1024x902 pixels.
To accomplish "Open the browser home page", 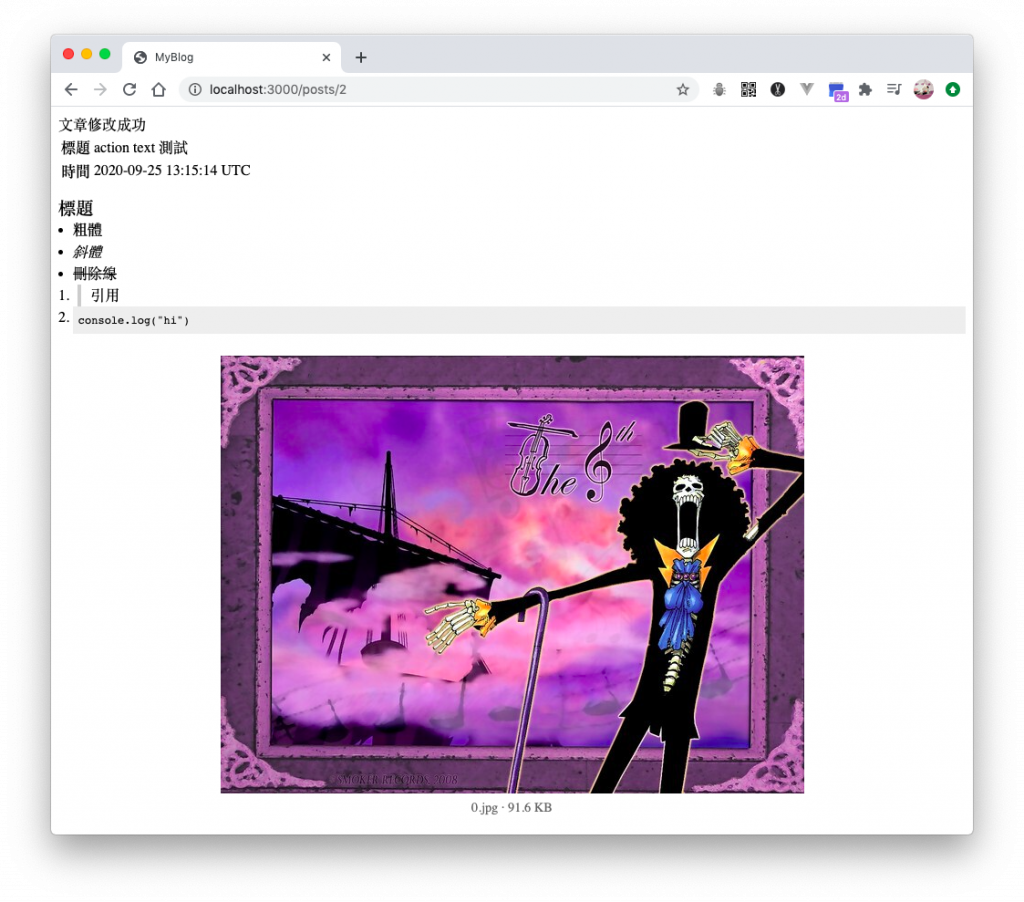I will coord(159,89).
